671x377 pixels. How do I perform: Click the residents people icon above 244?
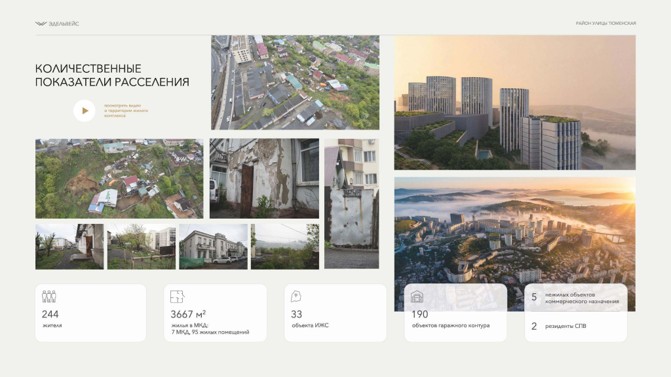pos(49,296)
